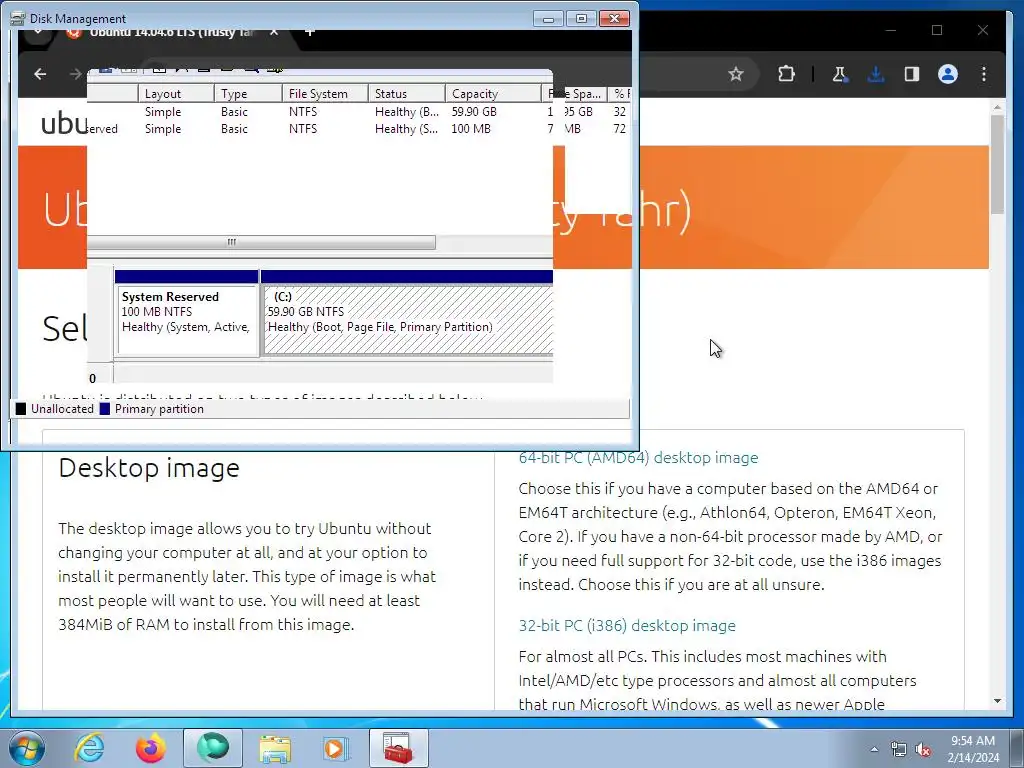Sort by Capacity column header
This screenshot has height=768, width=1024.
point(493,93)
